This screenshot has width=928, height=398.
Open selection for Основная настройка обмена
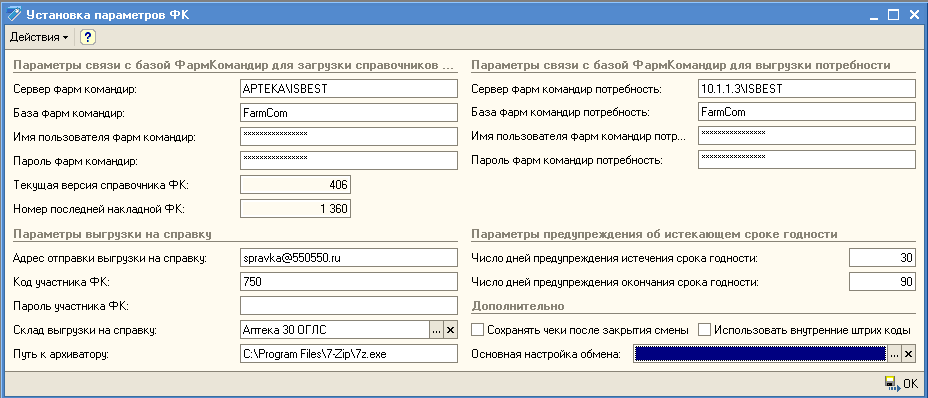(894, 354)
